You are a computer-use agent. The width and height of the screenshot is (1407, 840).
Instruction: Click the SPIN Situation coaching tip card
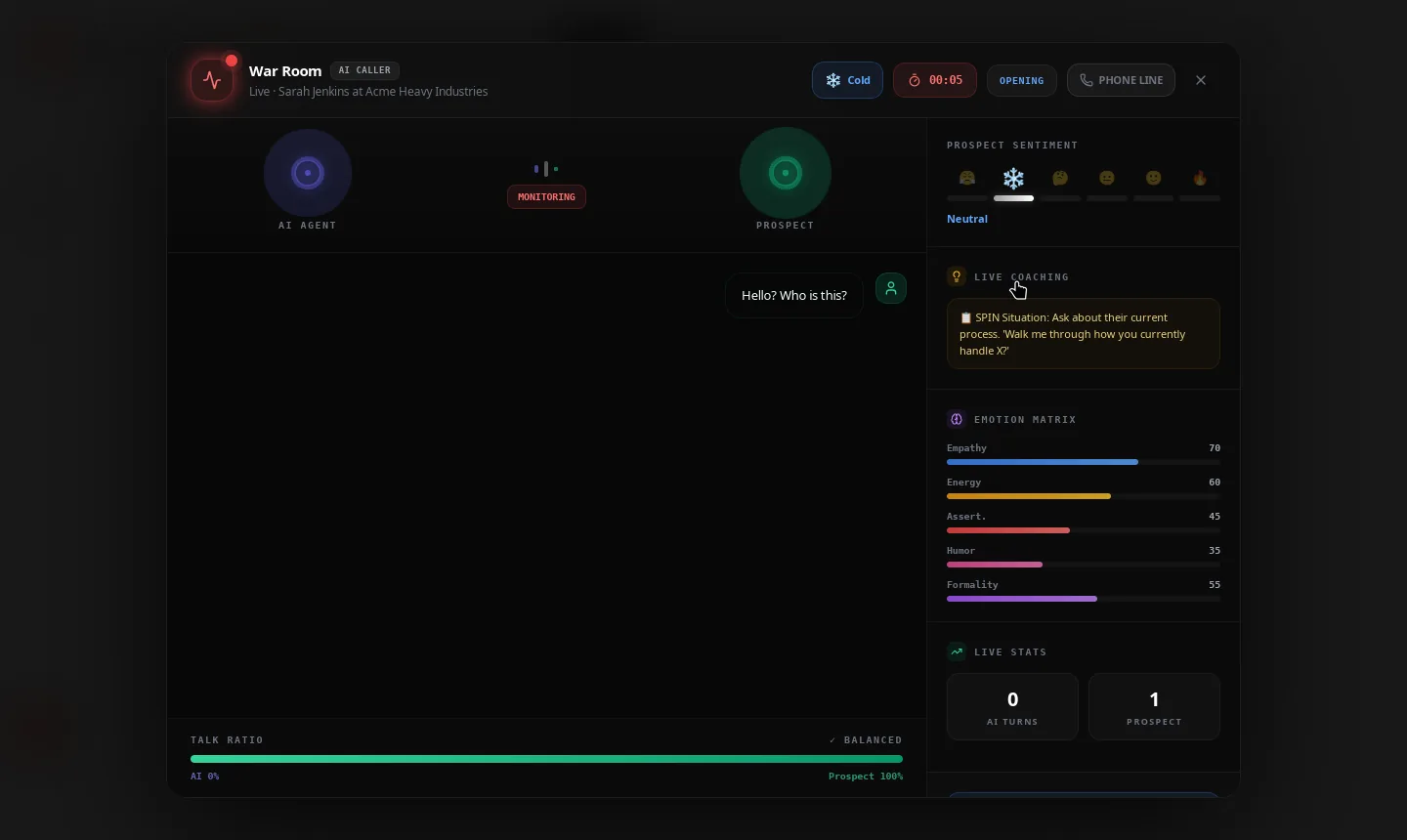click(x=1084, y=333)
